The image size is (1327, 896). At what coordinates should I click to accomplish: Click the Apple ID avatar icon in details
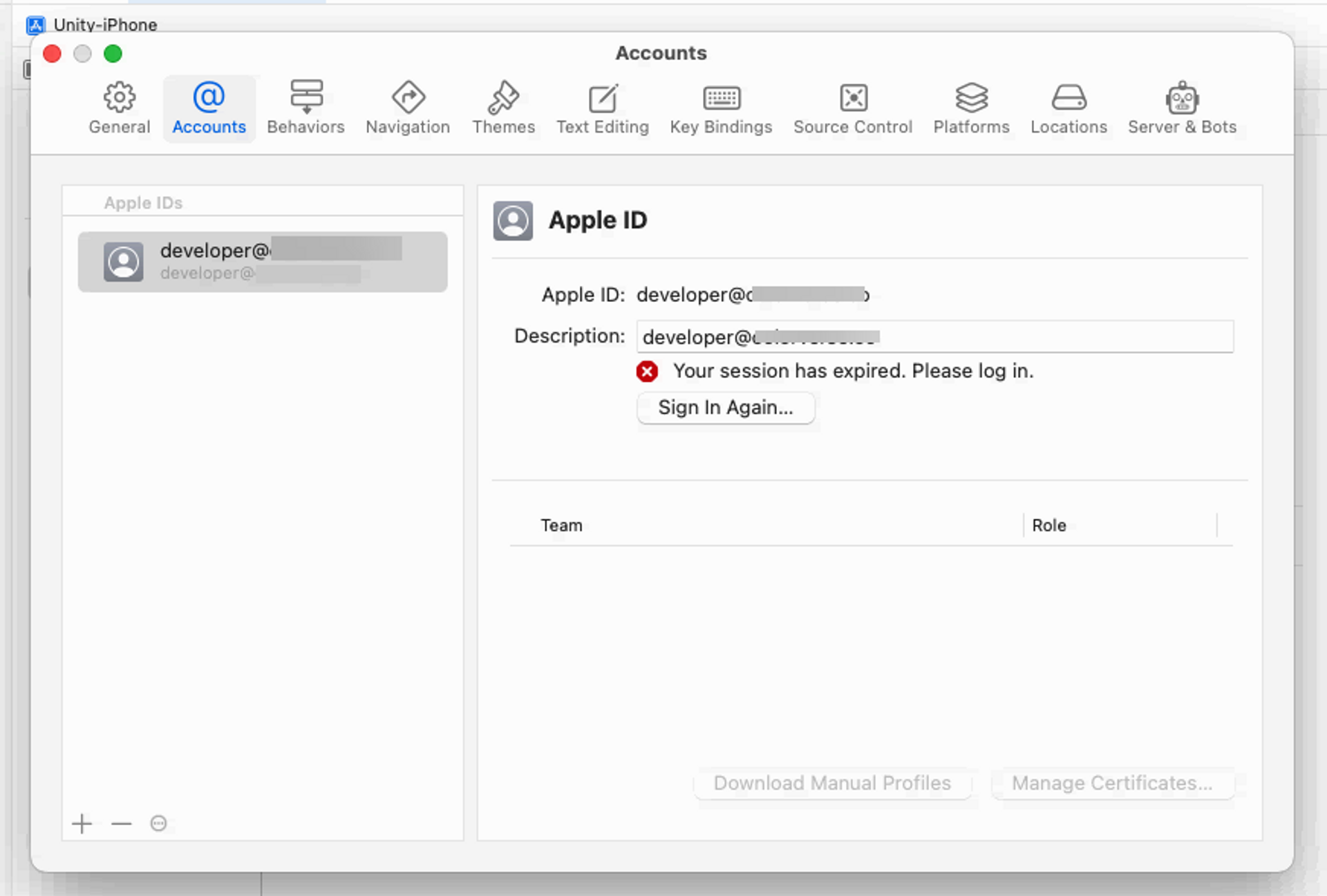[x=513, y=221]
